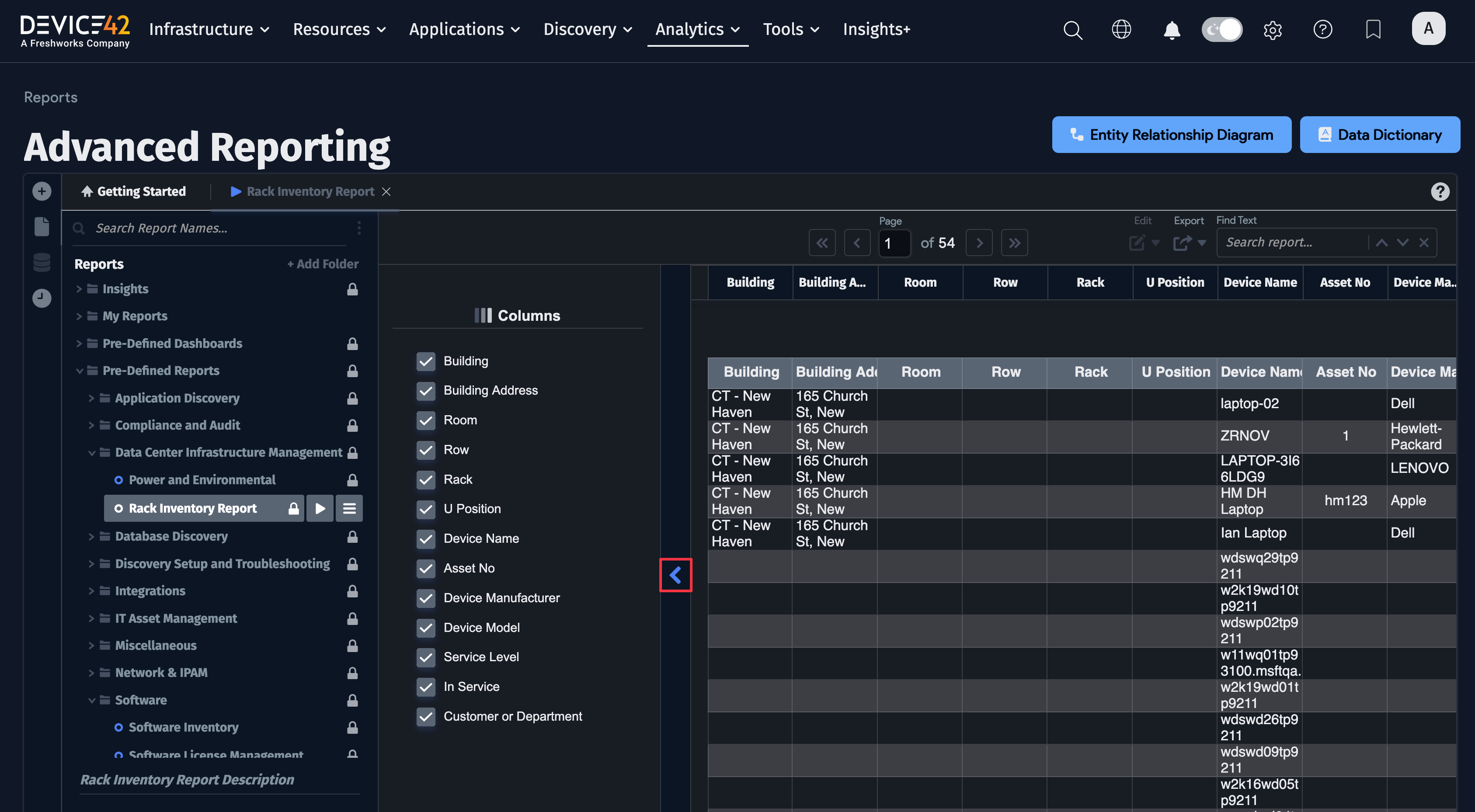The width and height of the screenshot is (1475, 812).
Task: Open the Resources menu
Action: [x=340, y=29]
